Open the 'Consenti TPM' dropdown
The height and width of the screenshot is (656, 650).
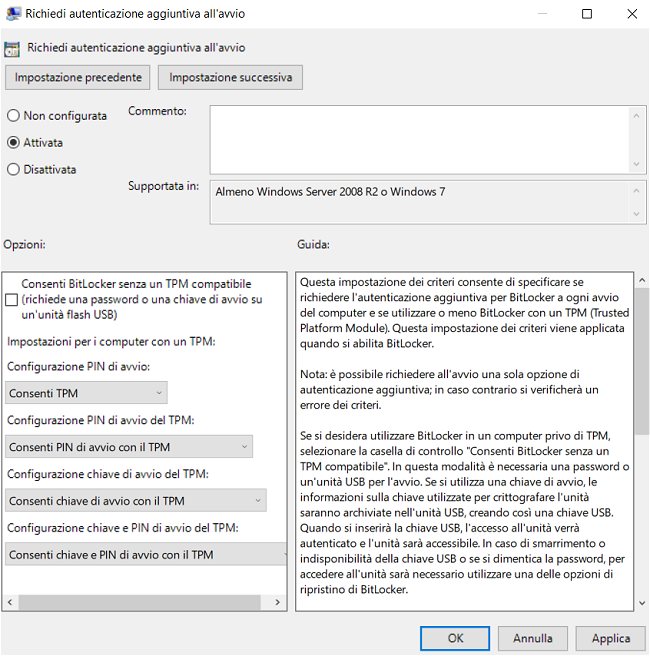(86, 393)
